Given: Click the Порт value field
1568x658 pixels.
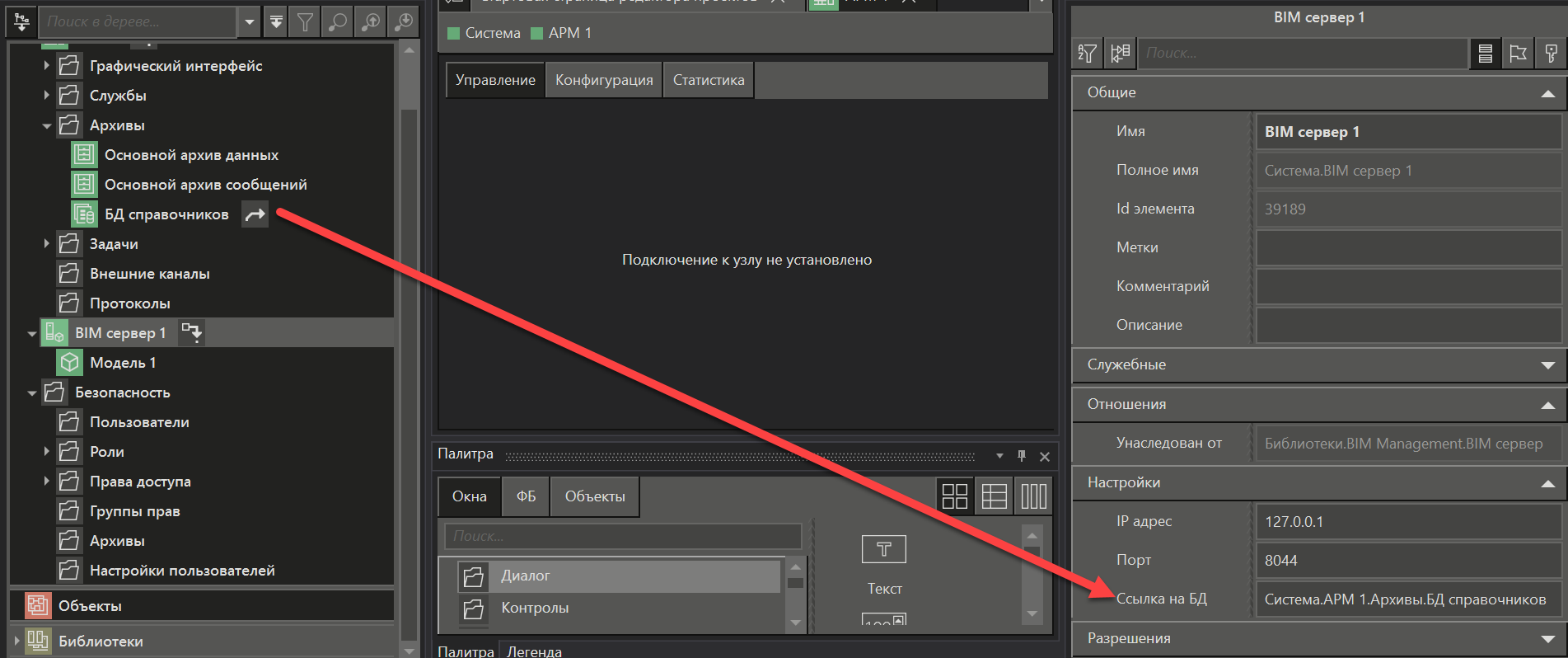Looking at the screenshot, I should pyautogui.click(x=1407, y=561).
